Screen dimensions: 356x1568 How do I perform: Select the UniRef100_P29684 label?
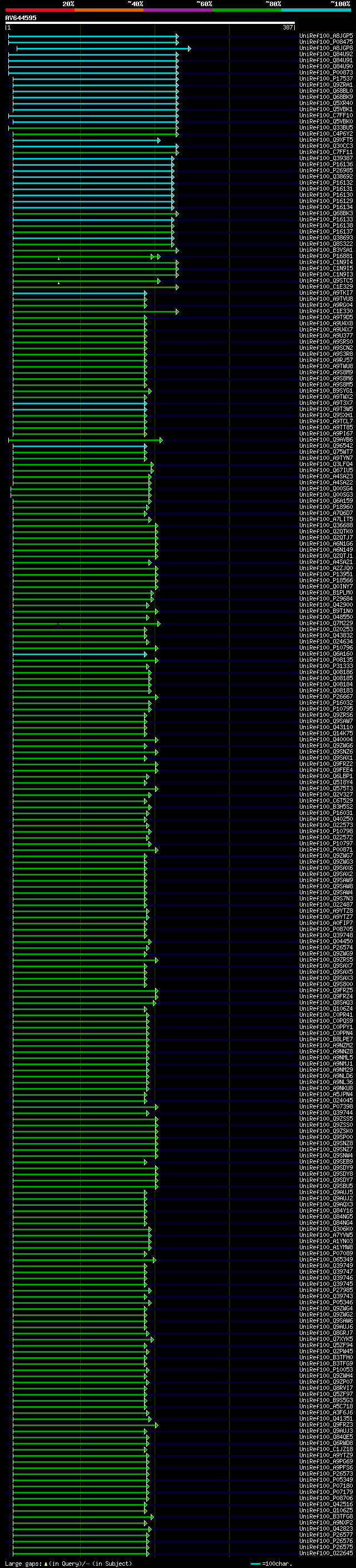coord(326,598)
